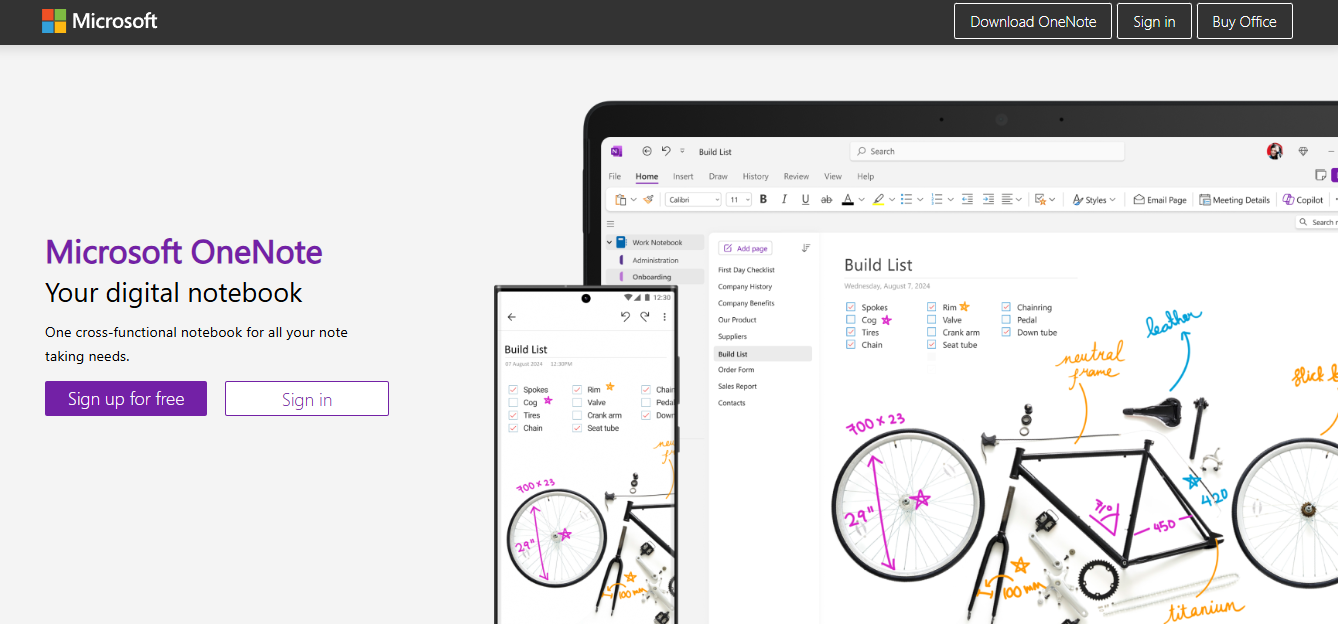The width and height of the screenshot is (1338, 631).
Task: Uncheck Seat tube checkbox on the phone
Action: (577, 428)
